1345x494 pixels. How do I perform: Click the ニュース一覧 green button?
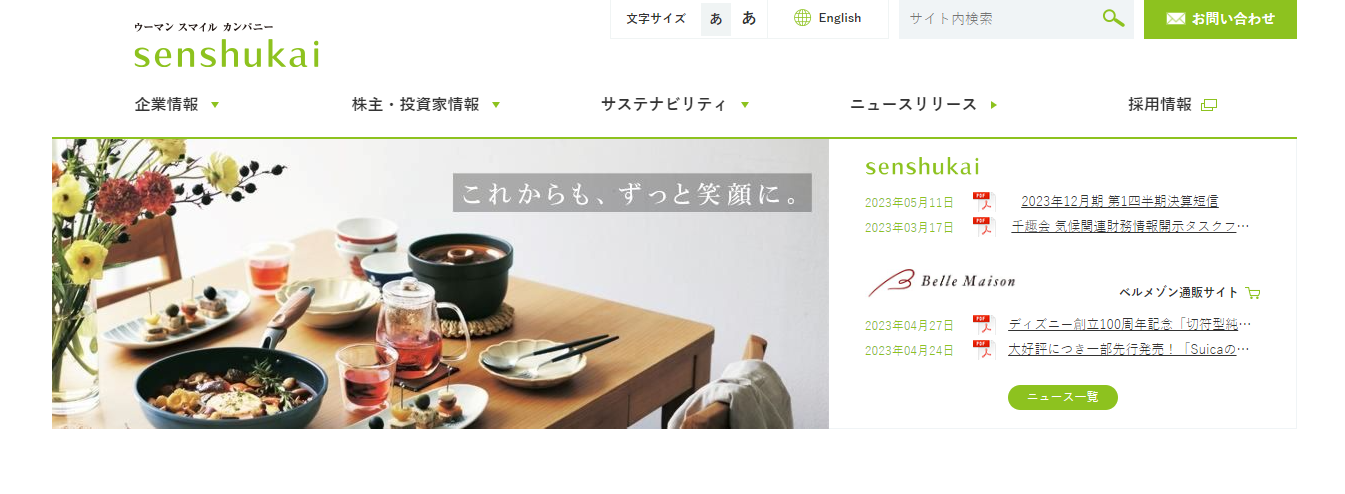pos(1063,397)
